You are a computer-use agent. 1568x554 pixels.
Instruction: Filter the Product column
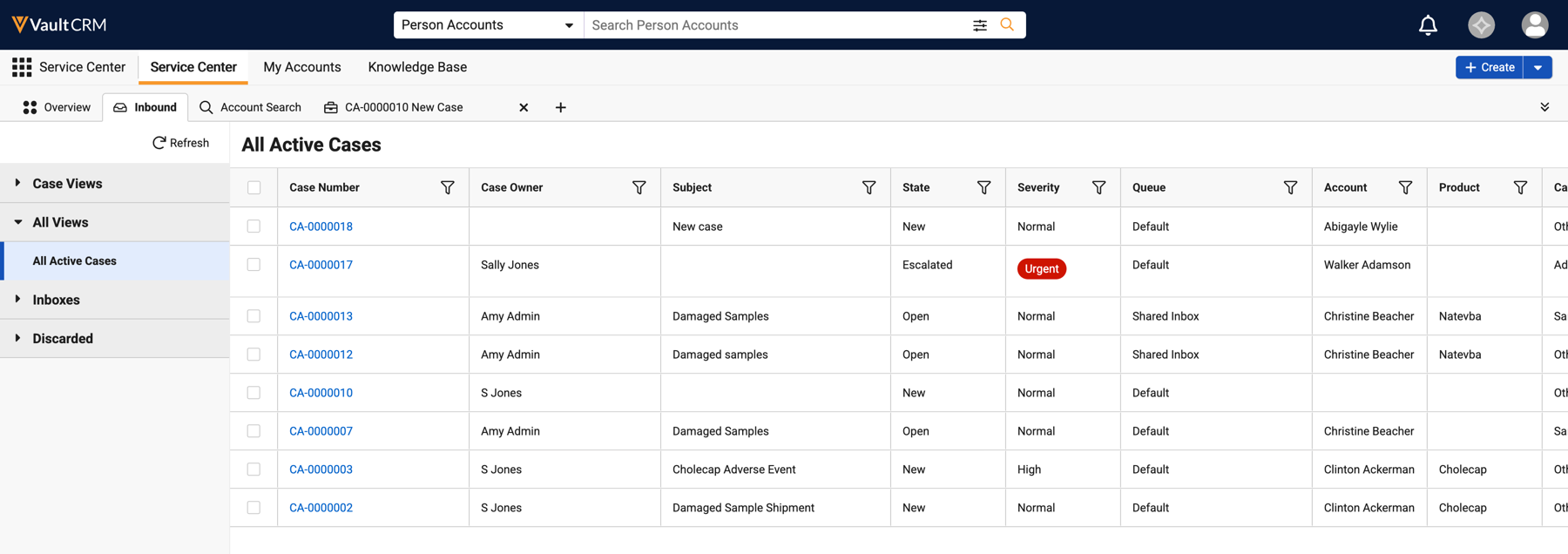point(1520,187)
